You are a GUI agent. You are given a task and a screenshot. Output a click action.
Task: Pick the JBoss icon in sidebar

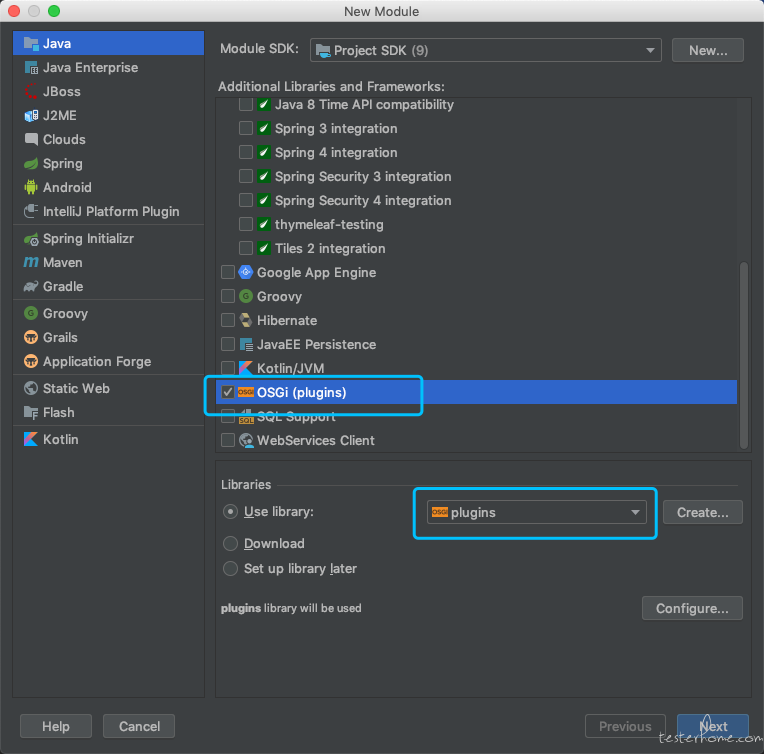(31, 91)
